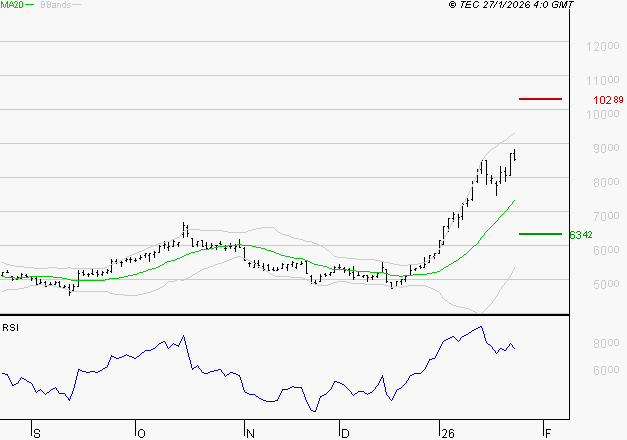
Task: Click the RSI panel label
Action: pyautogui.click(x=10, y=328)
